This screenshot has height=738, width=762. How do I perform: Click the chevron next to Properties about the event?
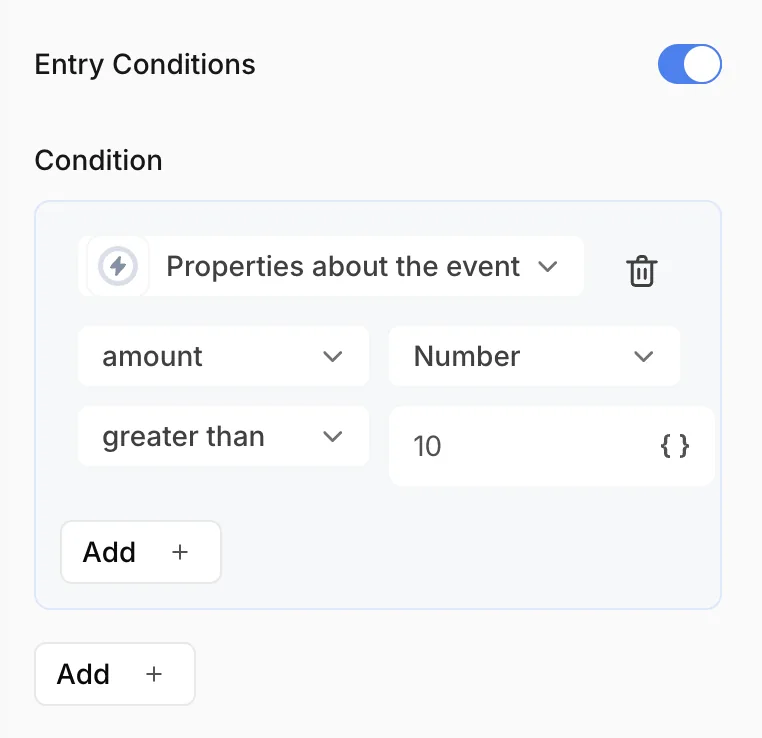pos(548,266)
